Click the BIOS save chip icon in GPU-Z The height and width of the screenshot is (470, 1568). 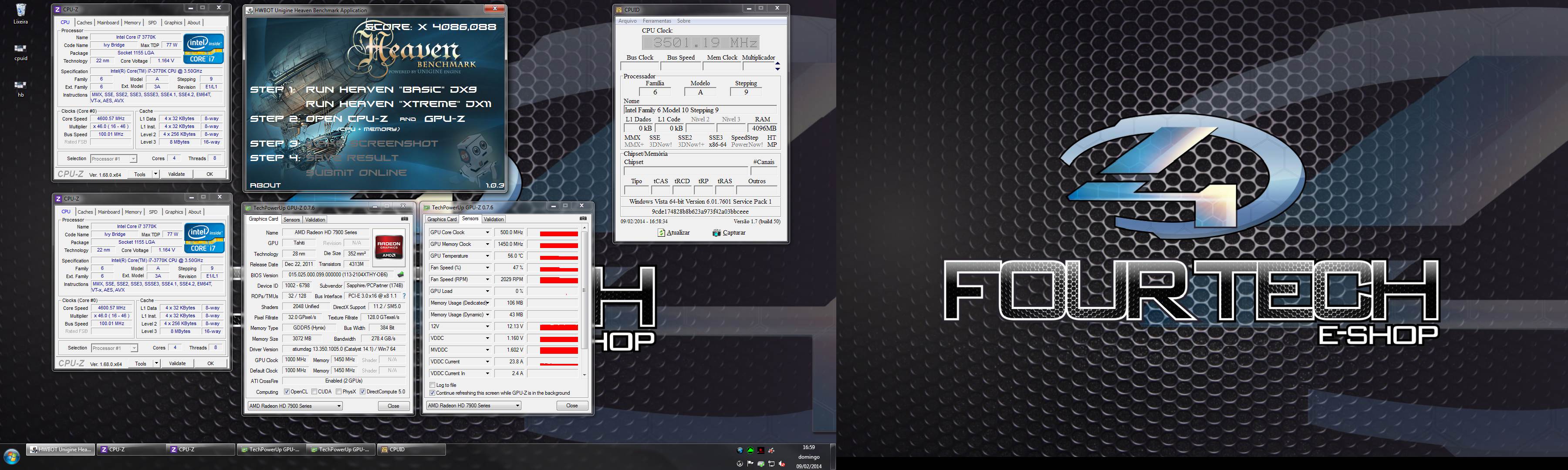point(401,275)
